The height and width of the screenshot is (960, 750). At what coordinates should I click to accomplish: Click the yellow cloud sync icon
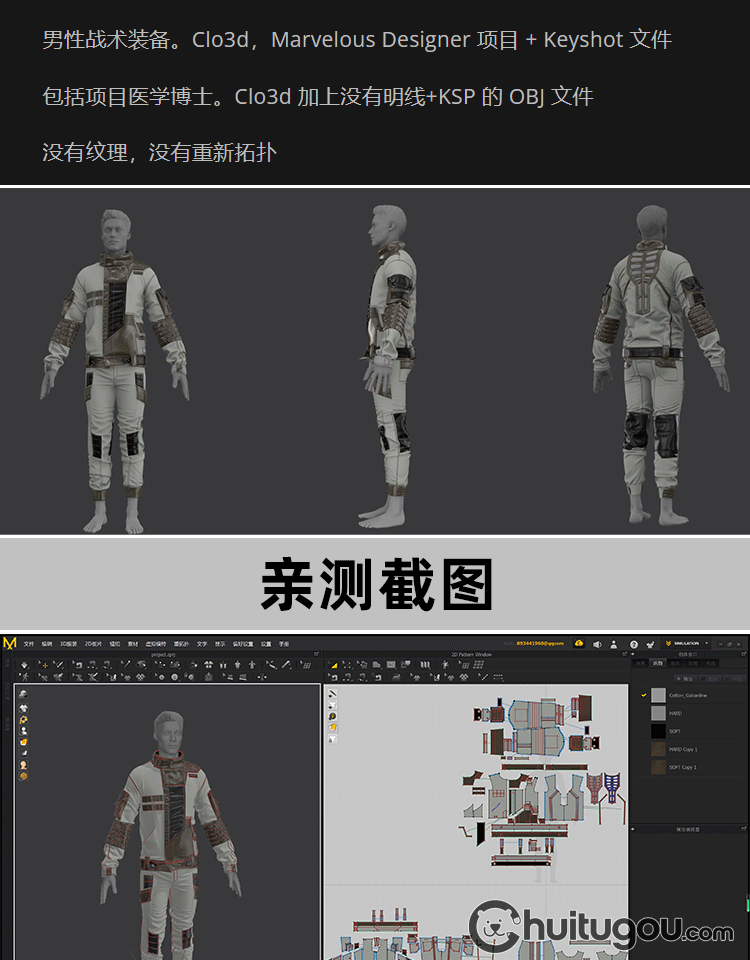pyautogui.click(x=579, y=643)
